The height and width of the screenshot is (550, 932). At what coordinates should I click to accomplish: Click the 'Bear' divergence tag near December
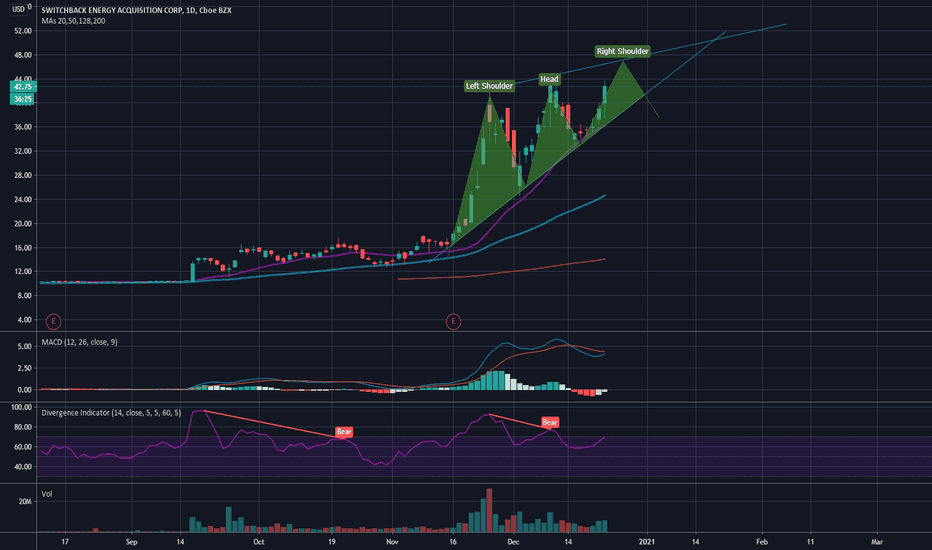550,423
